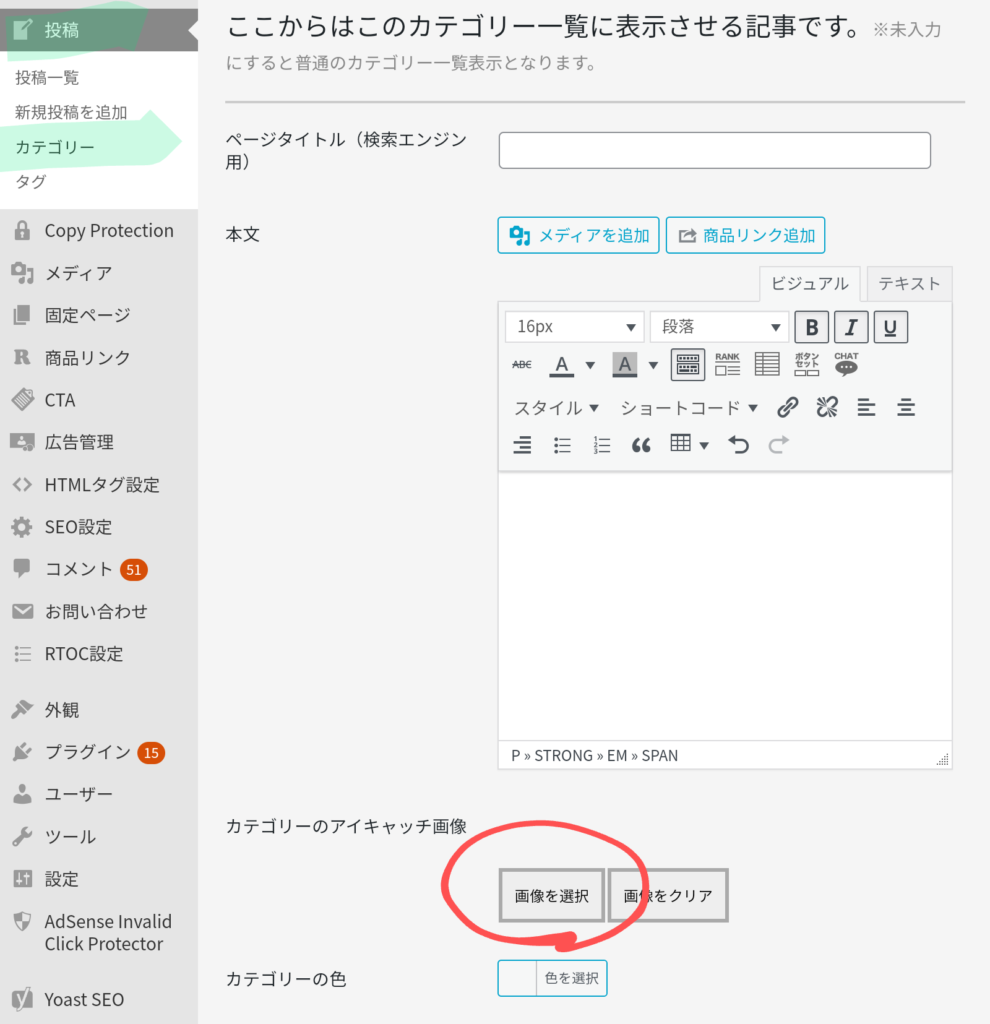Switch to ビジュアル editor tab

pyautogui.click(x=810, y=283)
